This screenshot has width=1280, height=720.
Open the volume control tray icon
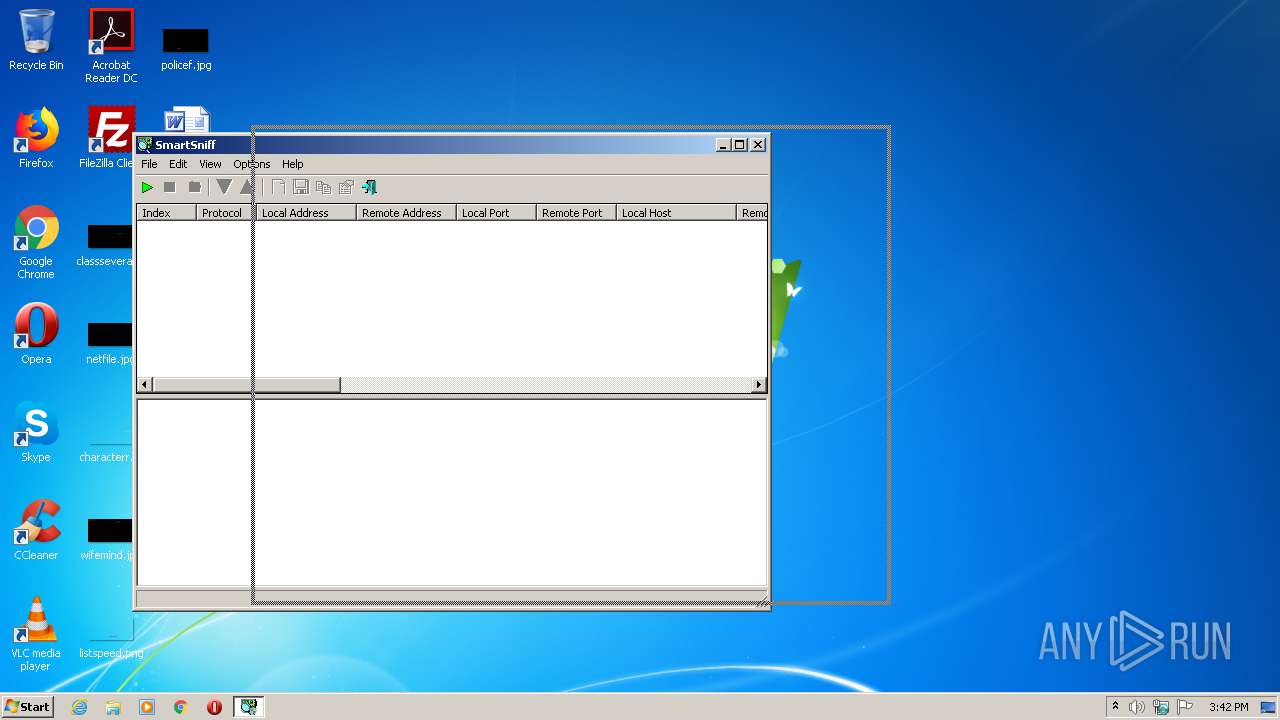coord(1137,707)
